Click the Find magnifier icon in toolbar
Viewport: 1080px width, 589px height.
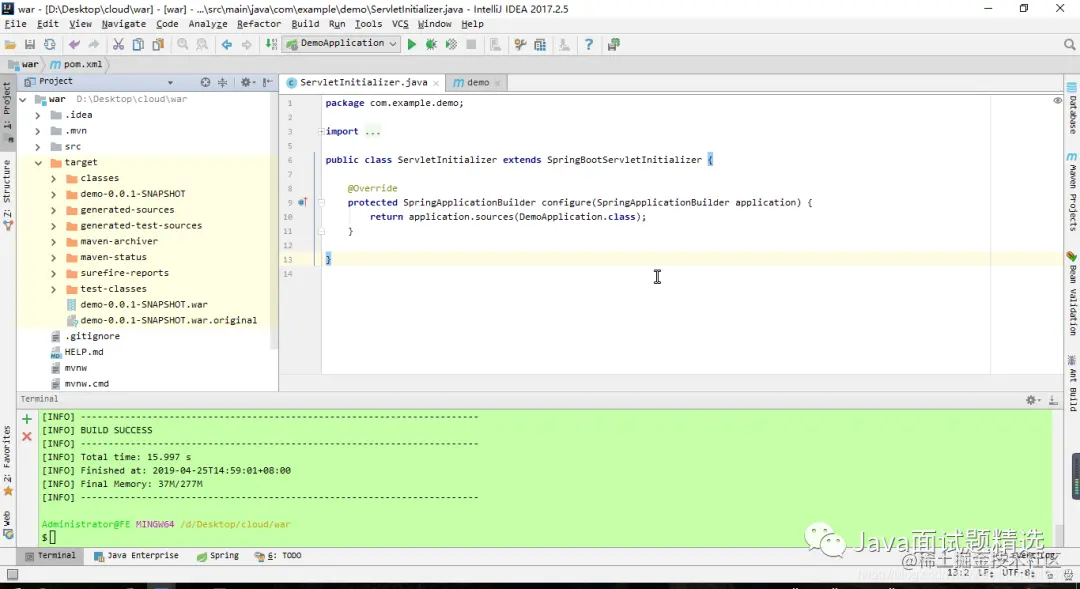click(x=183, y=45)
